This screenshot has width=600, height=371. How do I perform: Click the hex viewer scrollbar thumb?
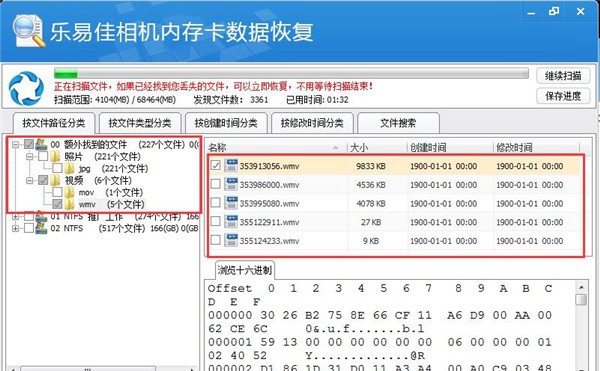point(581,299)
